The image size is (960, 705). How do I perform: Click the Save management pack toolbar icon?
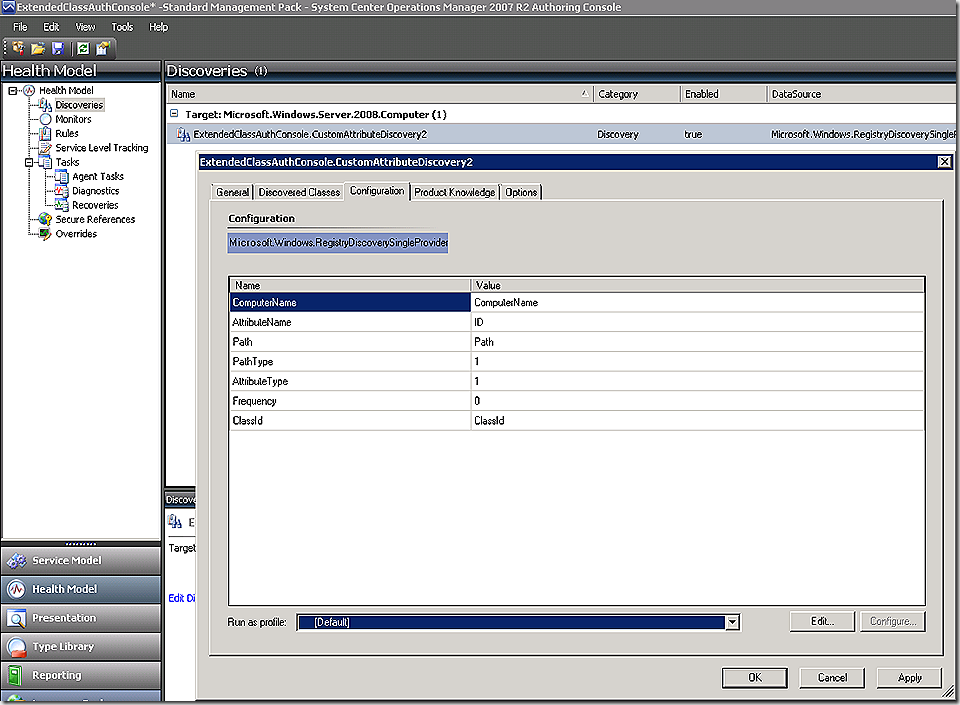58,48
